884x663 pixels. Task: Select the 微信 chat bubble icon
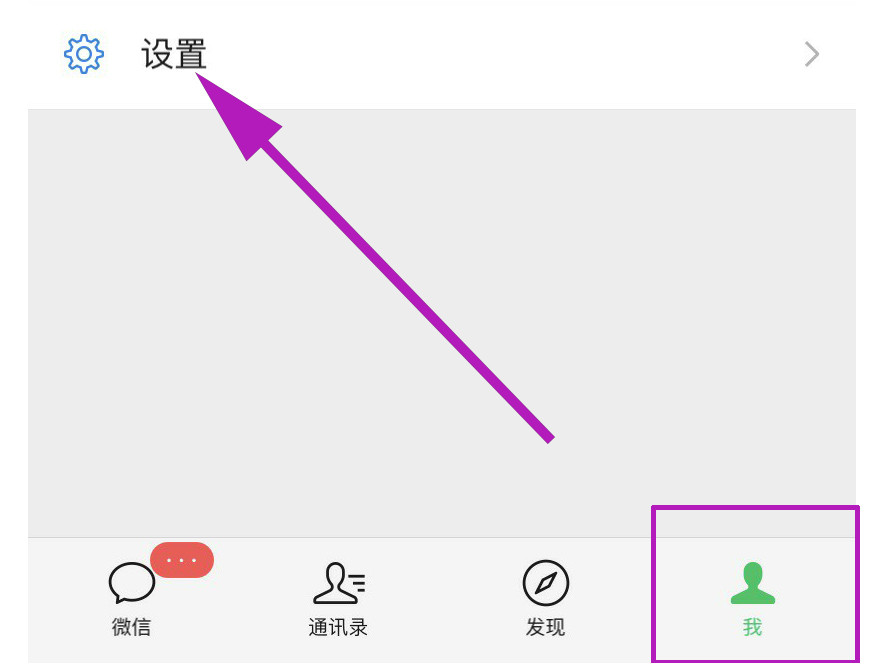pyautogui.click(x=131, y=583)
